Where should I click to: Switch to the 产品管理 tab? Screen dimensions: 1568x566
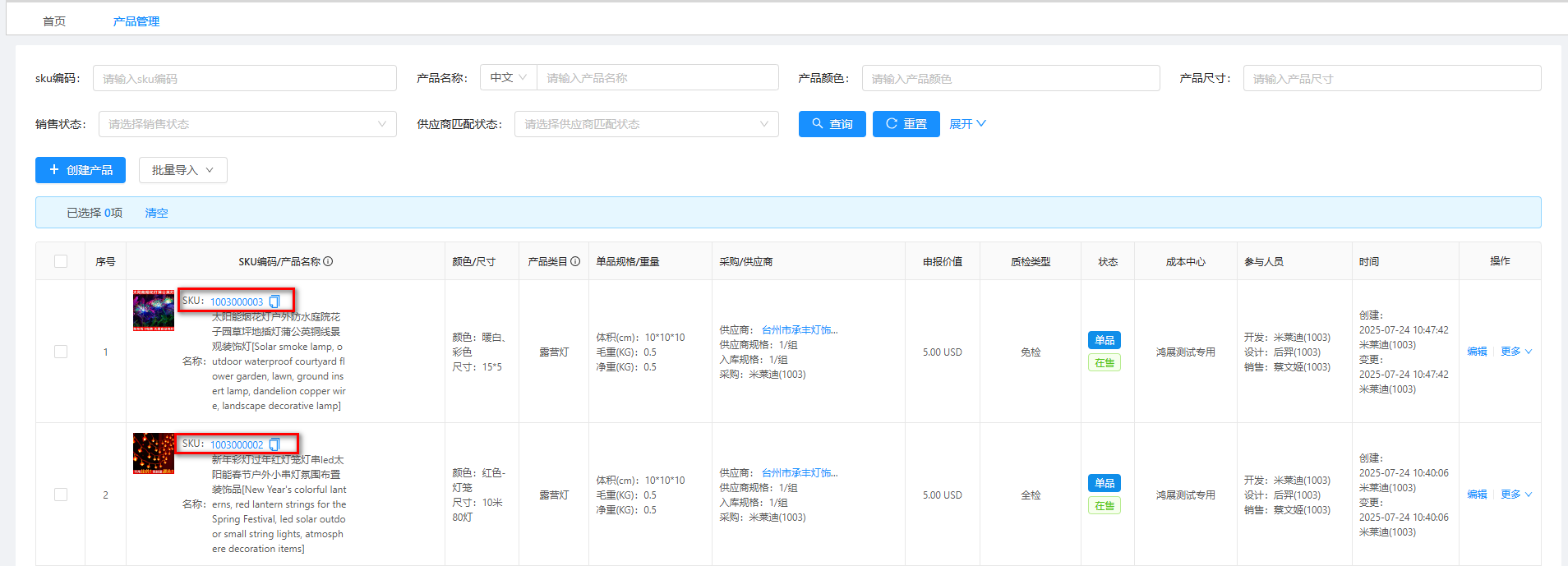(x=136, y=21)
